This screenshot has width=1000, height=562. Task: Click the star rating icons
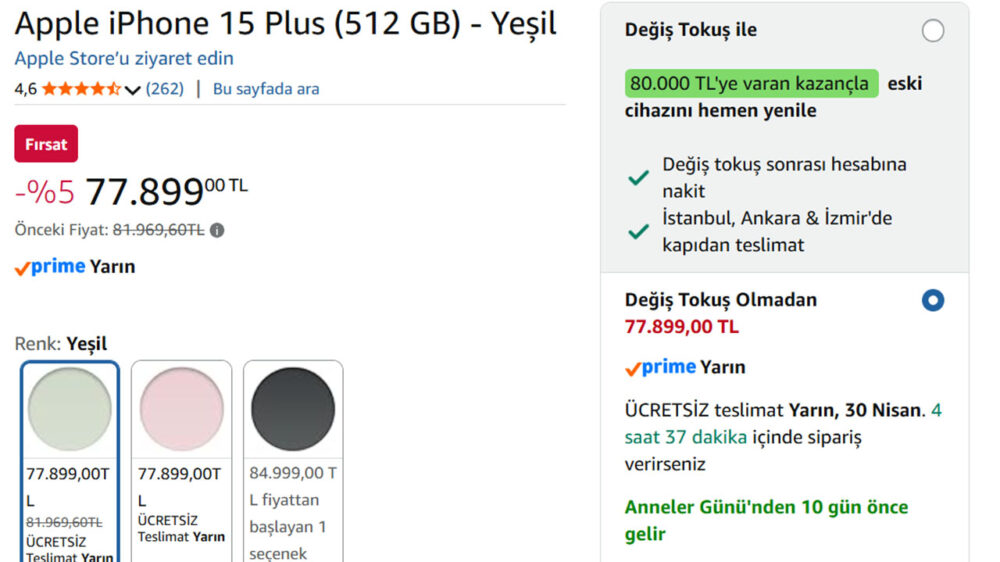[x=81, y=89]
